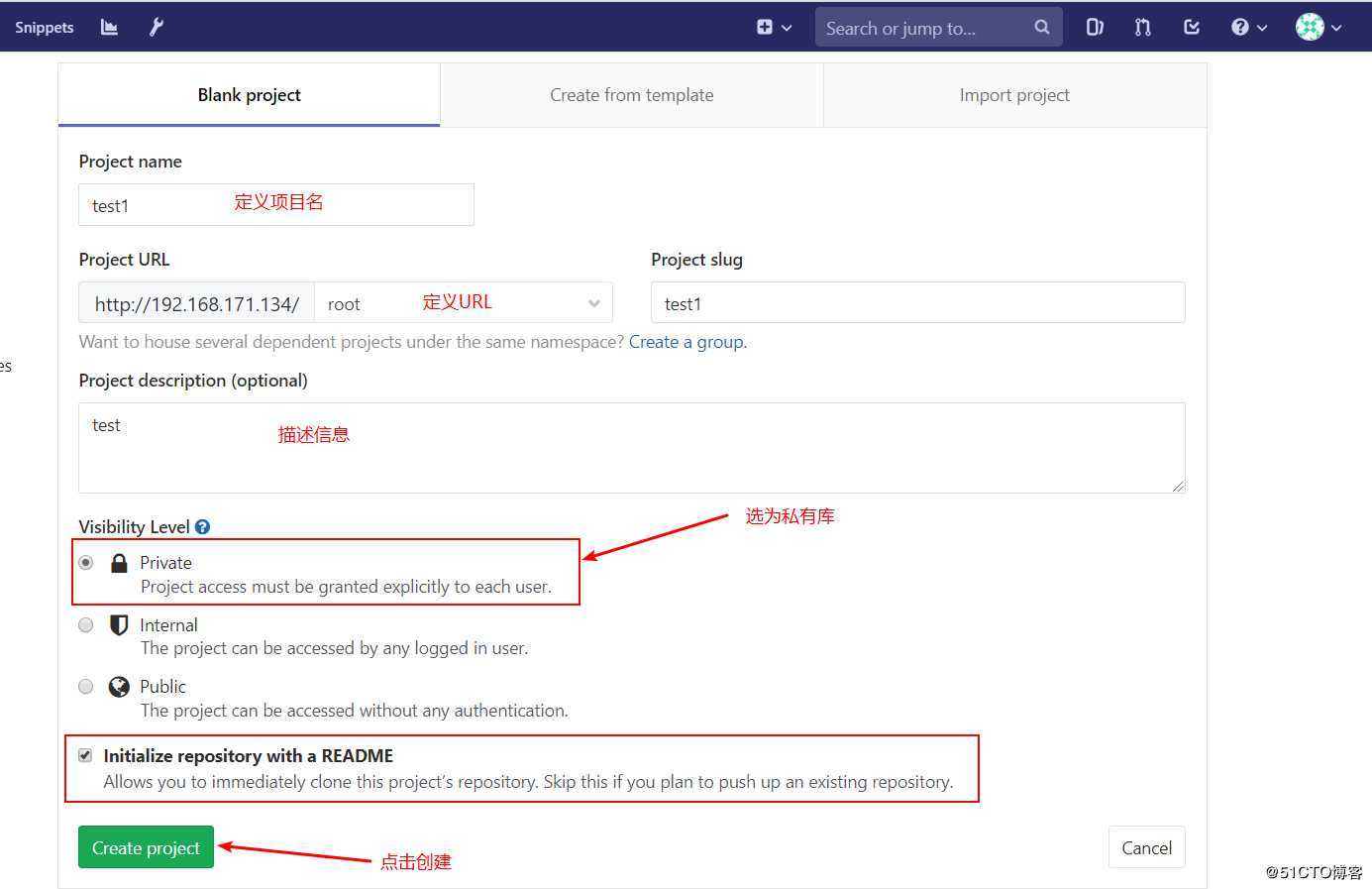Open the user avatar menu

coord(1319,28)
